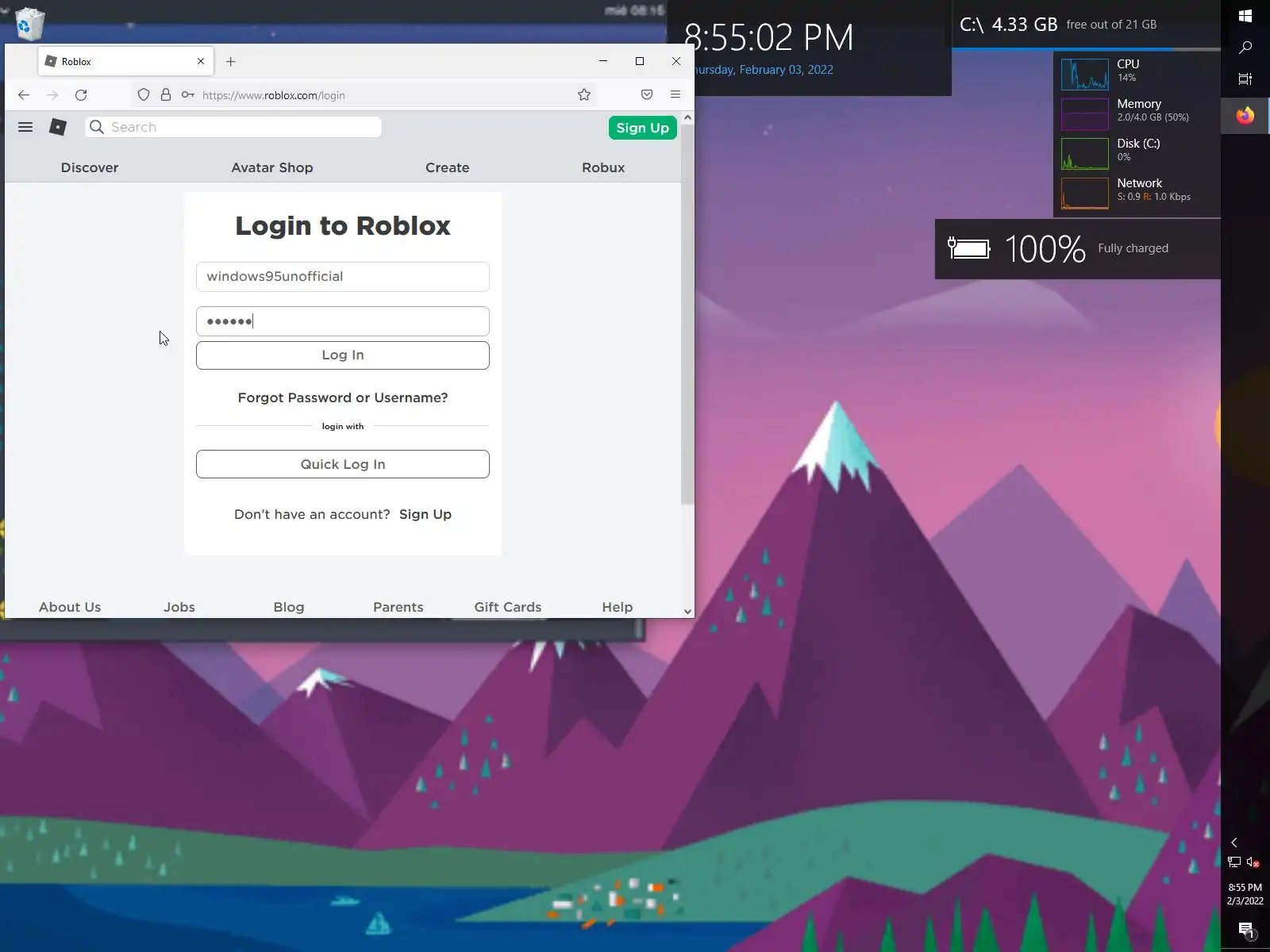
Task: Open the Roblox hamburger navigation menu
Action: tap(25, 127)
